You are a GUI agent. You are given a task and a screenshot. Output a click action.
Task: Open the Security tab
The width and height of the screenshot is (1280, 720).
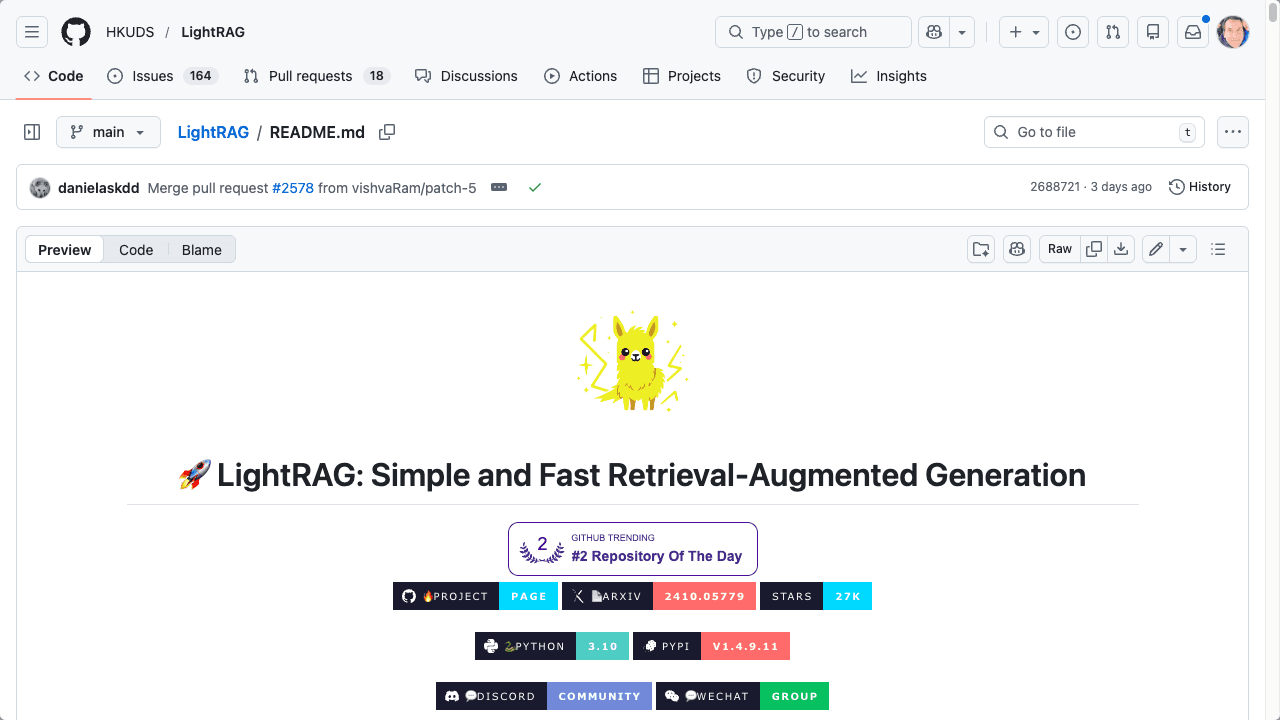click(x=786, y=76)
